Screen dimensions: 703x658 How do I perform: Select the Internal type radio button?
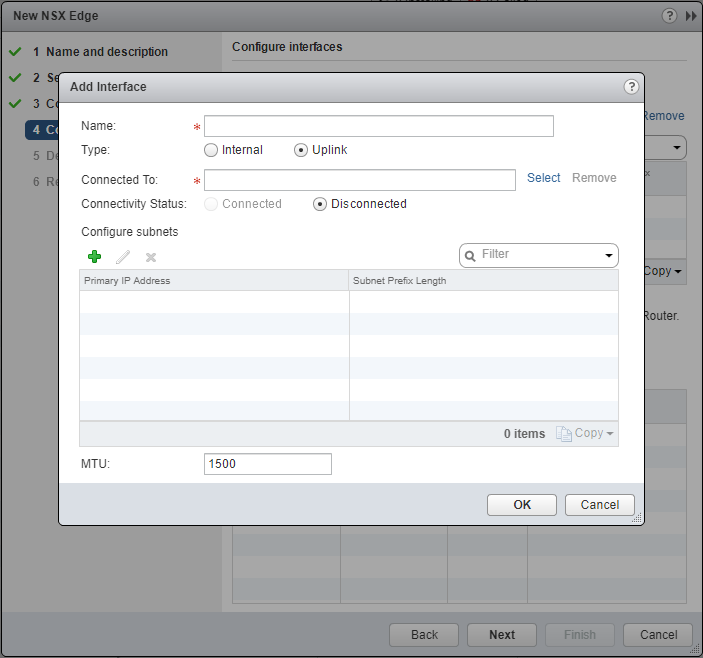point(211,150)
